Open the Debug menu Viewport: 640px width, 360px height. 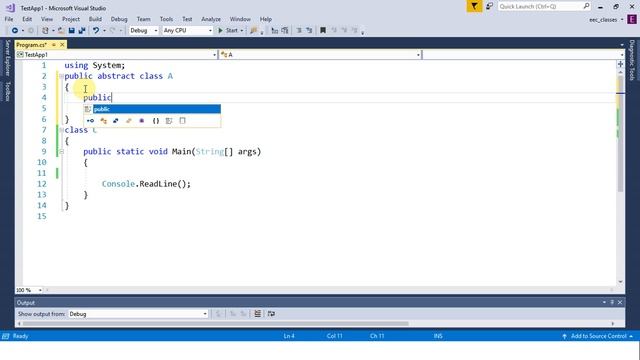click(119, 19)
